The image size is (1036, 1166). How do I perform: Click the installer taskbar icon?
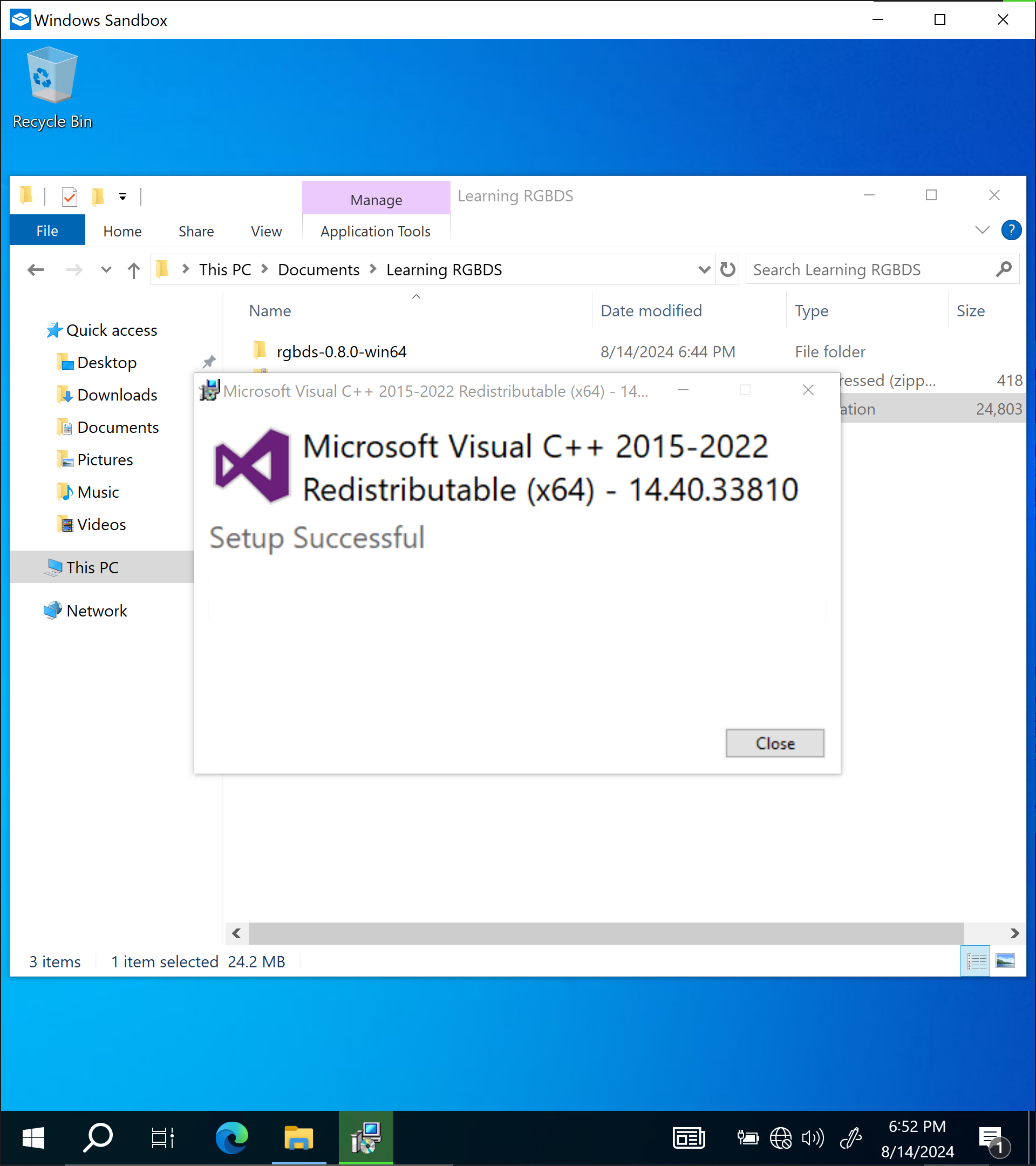pos(366,1138)
